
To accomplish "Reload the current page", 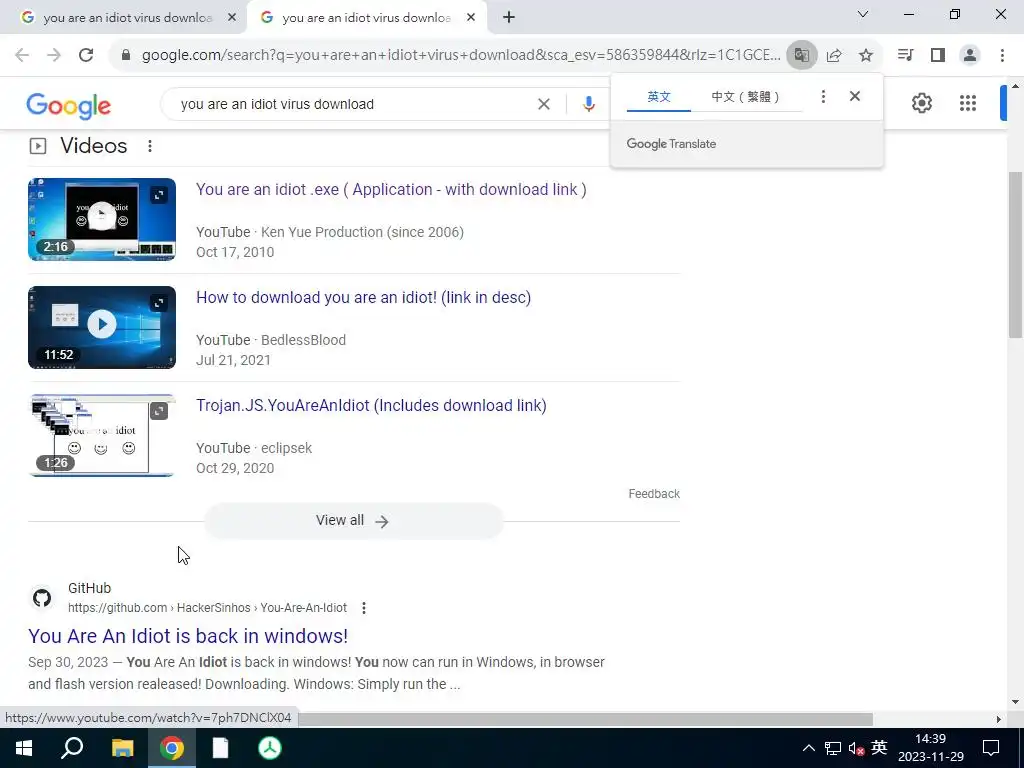I will click(86, 55).
